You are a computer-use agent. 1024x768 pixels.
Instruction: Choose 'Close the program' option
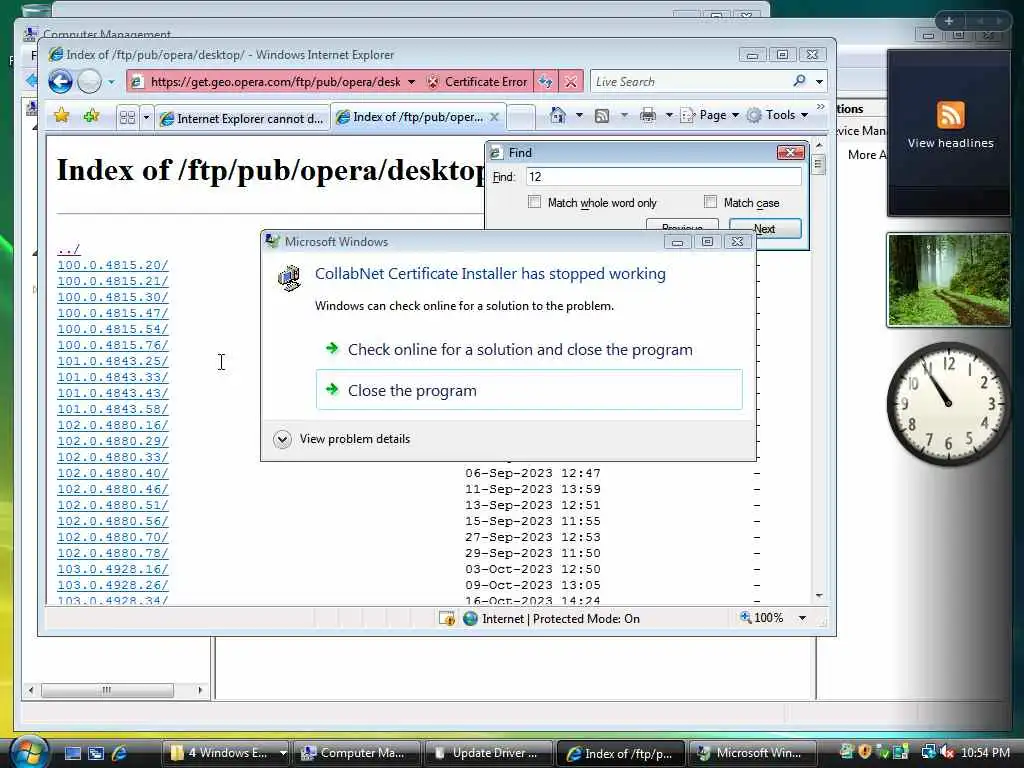tap(529, 390)
